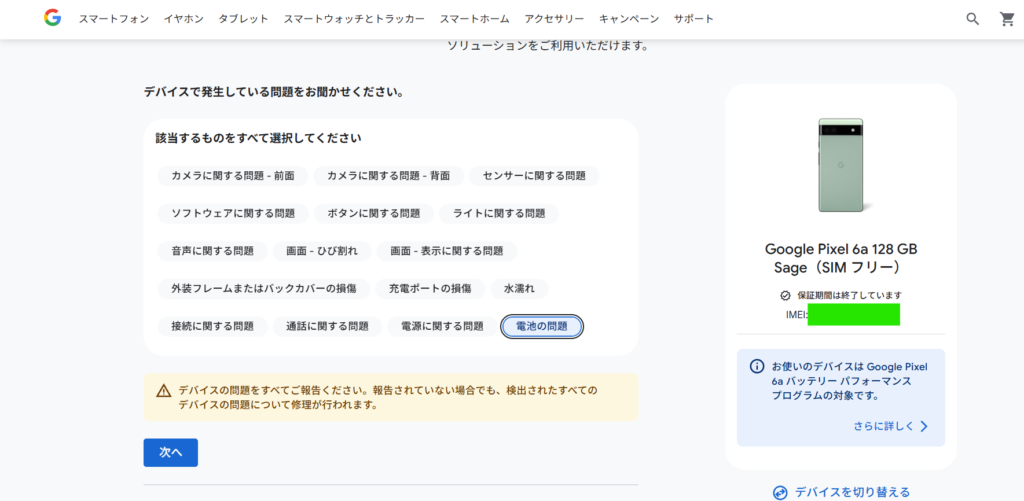Select カメラに関する問題 - 前面 chip

click(x=232, y=176)
